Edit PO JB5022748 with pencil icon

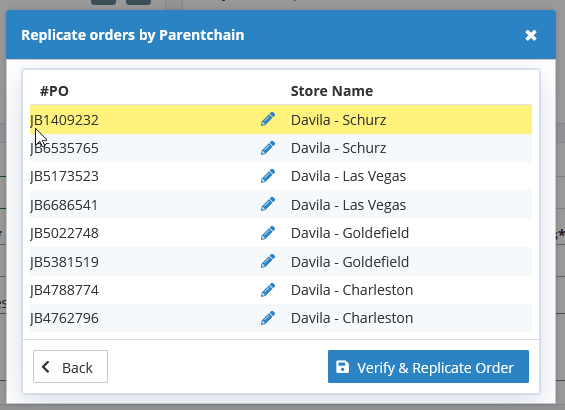pyautogui.click(x=268, y=233)
